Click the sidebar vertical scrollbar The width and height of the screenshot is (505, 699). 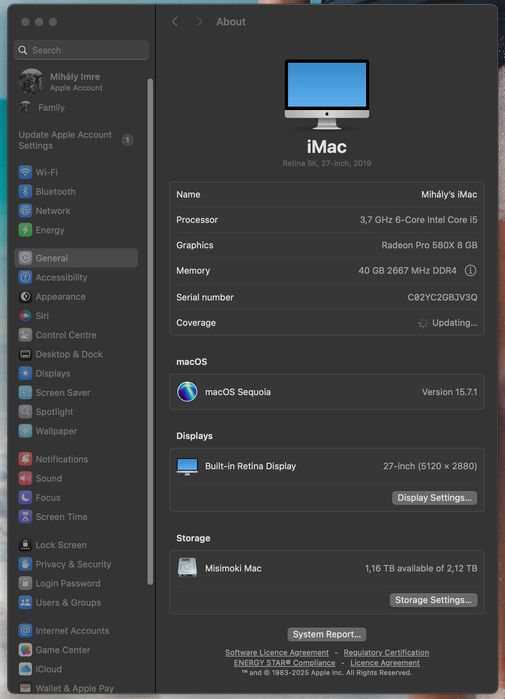click(150, 332)
